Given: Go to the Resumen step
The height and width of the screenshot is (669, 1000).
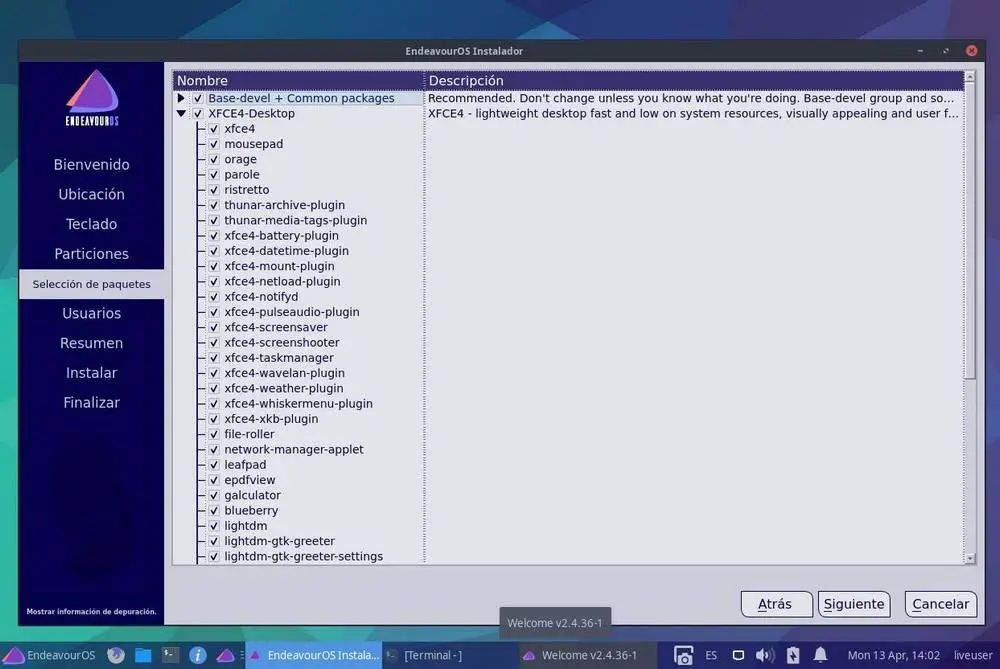Looking at the screenshot, I should (91, 343).
